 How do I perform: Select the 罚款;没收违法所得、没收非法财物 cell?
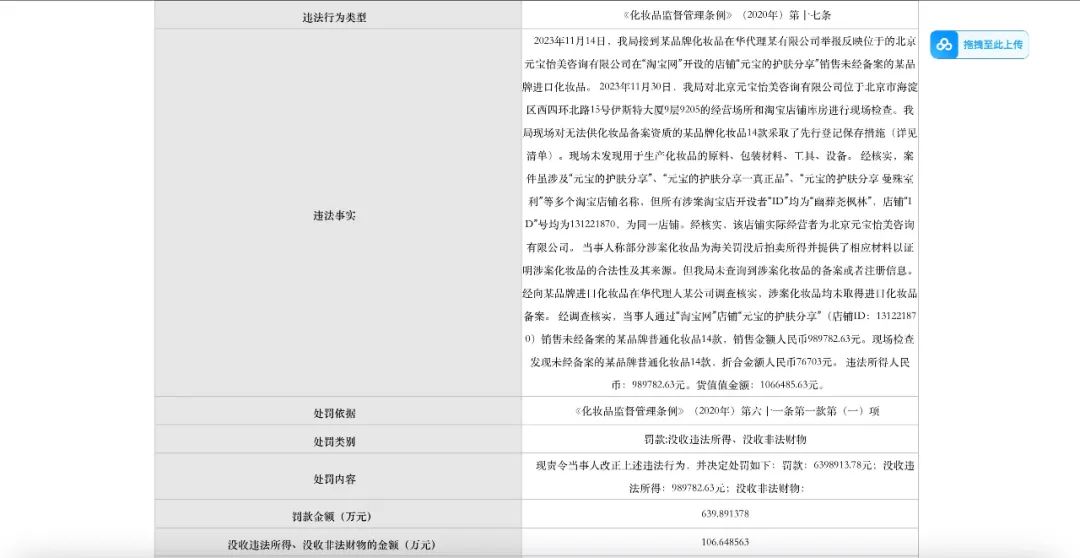(x=720, y=439)
